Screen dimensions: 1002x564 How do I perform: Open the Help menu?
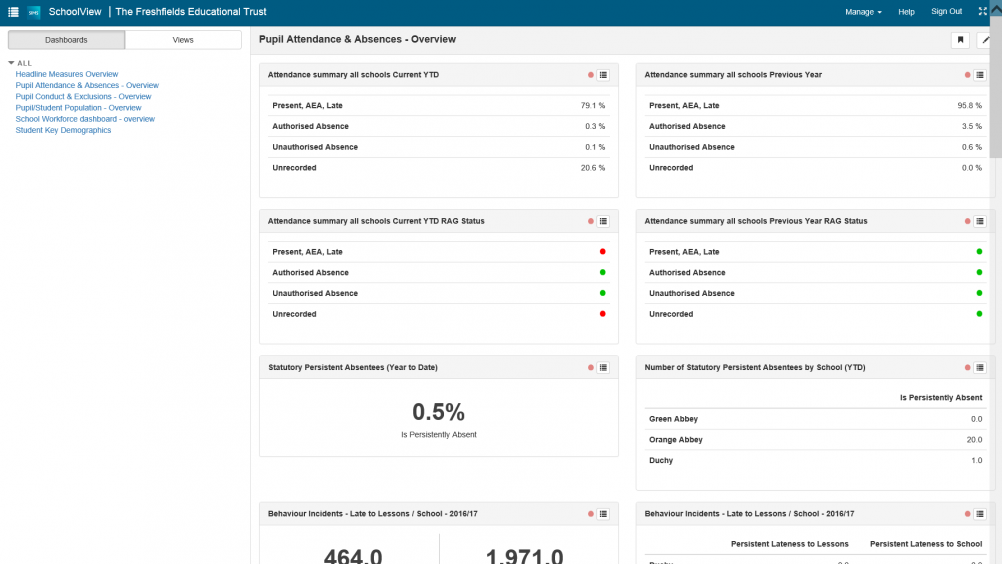coord(906,11)
